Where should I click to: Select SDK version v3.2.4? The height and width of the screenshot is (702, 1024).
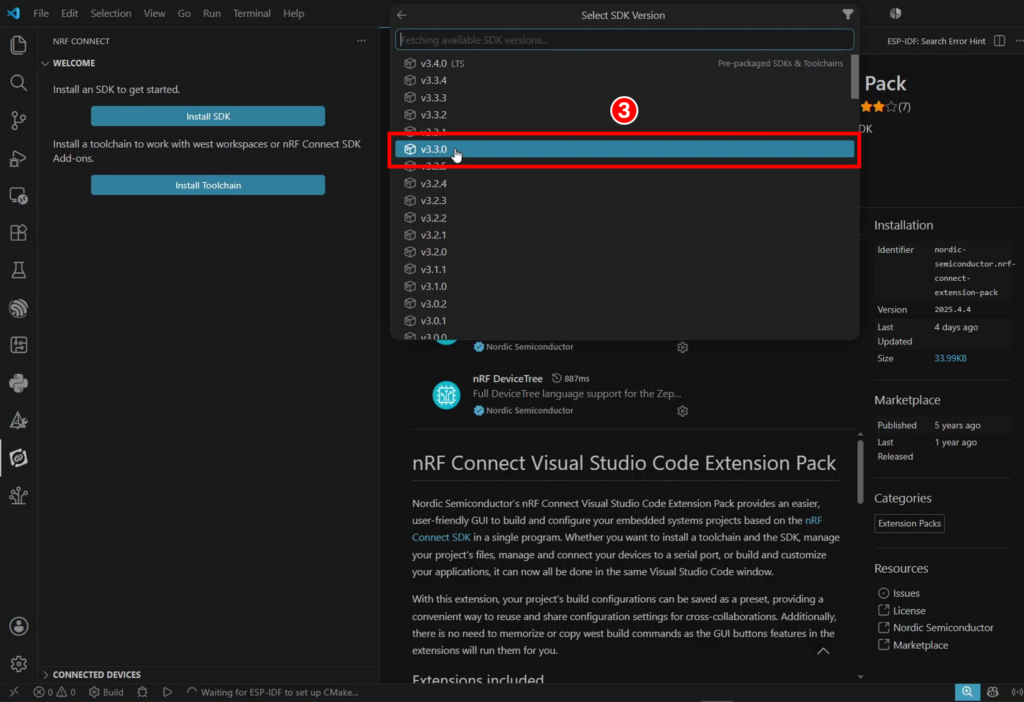coord(624,183)
